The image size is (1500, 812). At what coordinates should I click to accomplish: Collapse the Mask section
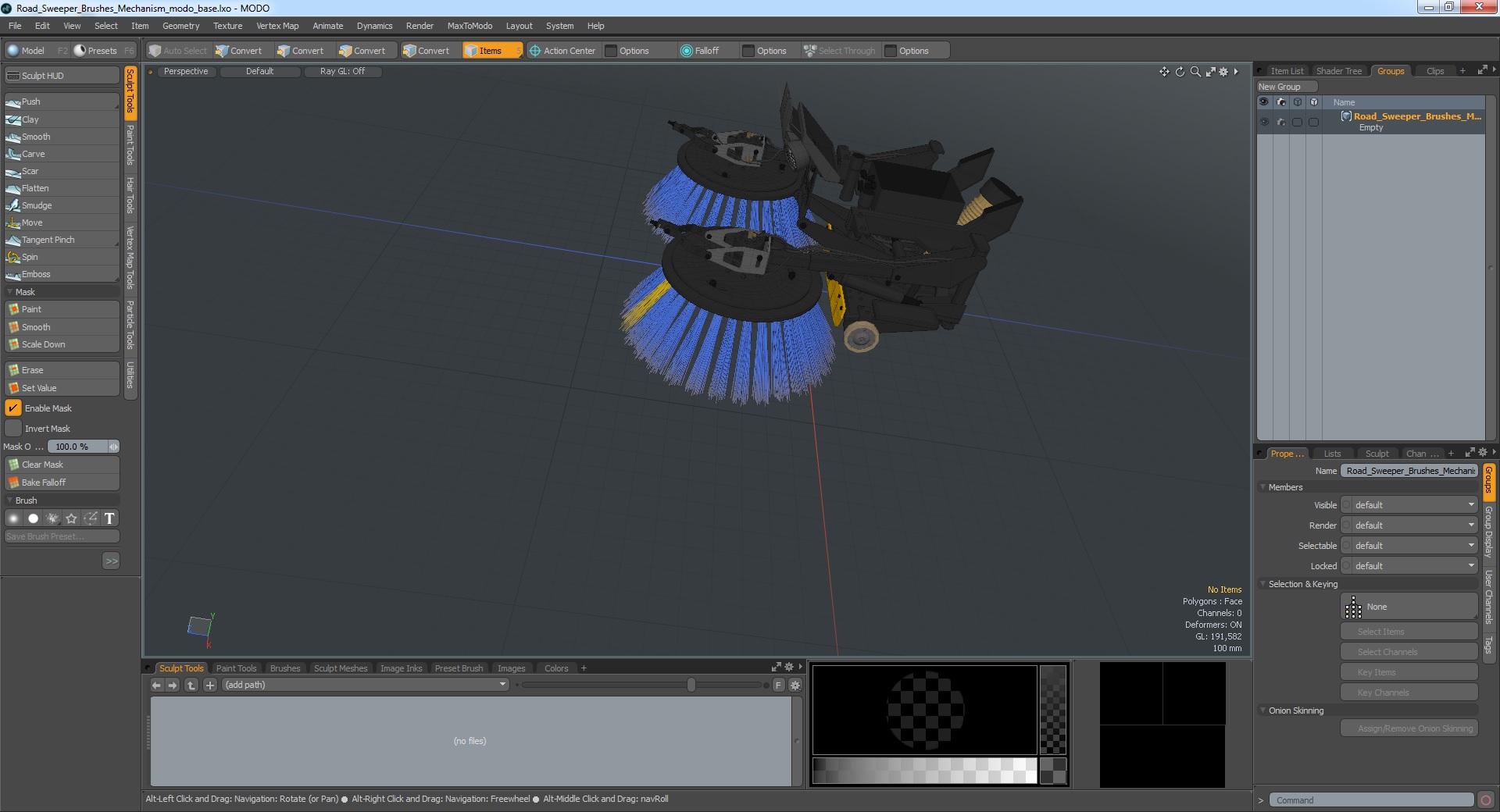10,292
